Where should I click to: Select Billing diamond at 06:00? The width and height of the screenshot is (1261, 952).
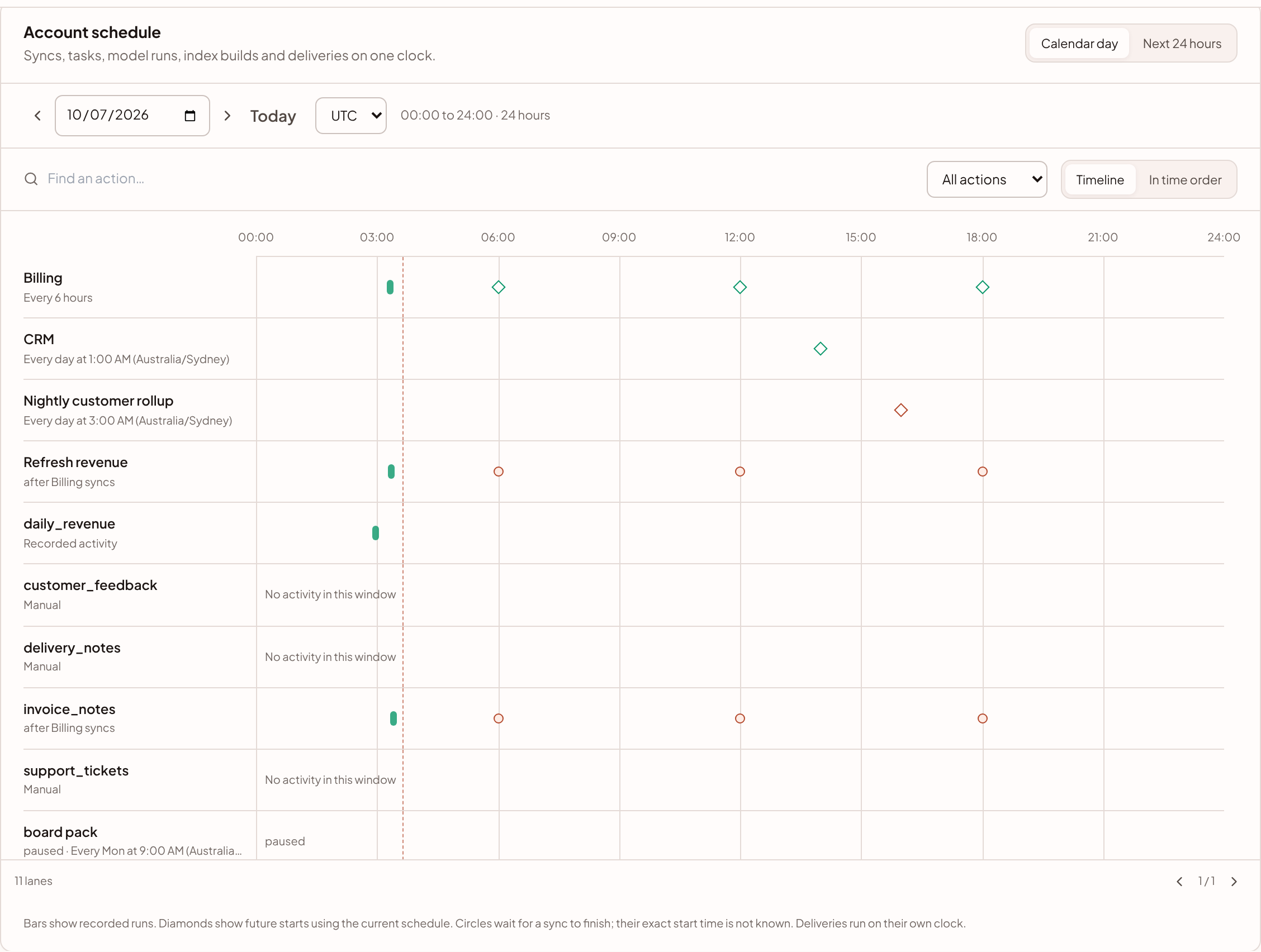click(x=498, y=287)
